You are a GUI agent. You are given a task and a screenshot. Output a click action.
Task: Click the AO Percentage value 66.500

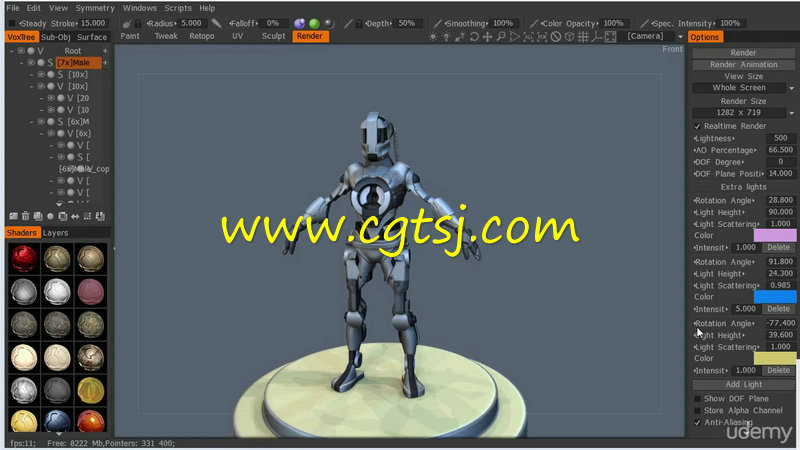tap(780, 150)
